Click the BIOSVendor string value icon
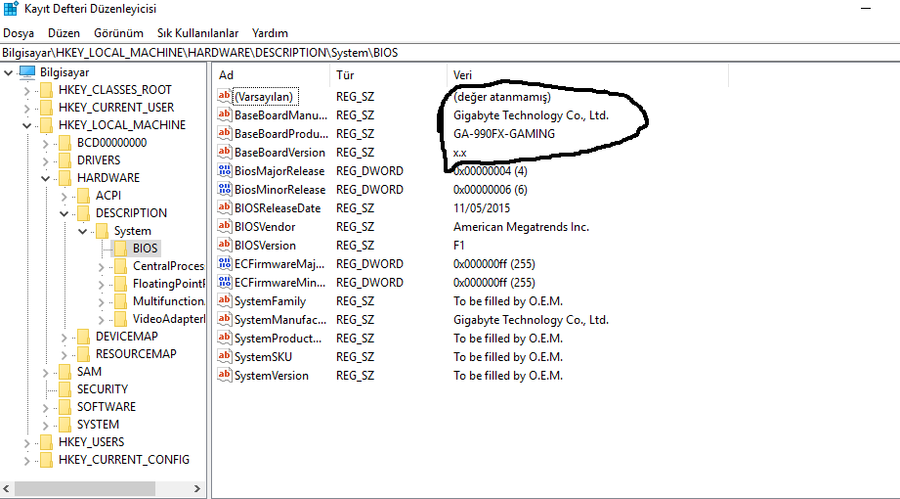 point(224,226)
